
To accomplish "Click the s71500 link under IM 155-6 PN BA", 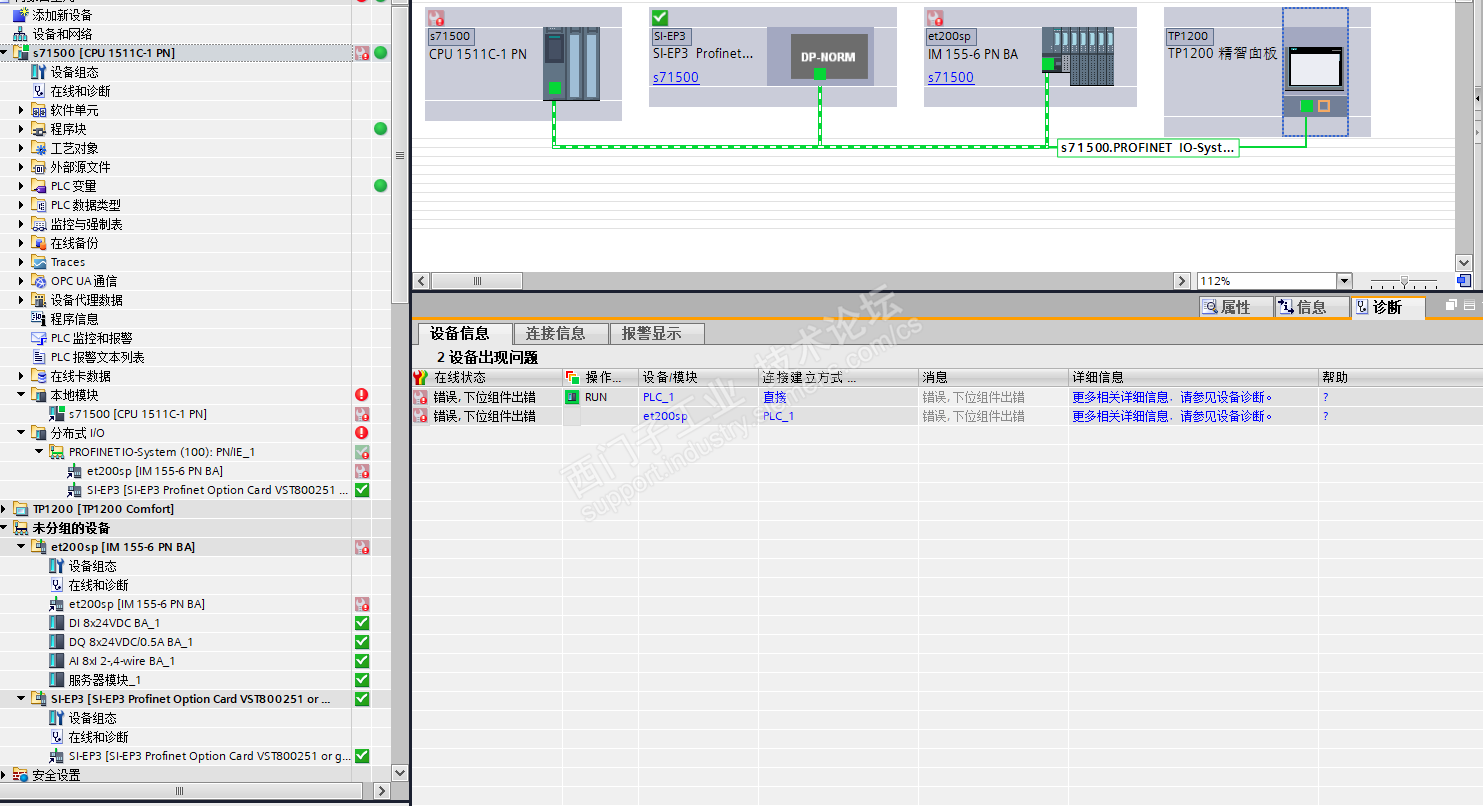I will click(x=950, y=77).
